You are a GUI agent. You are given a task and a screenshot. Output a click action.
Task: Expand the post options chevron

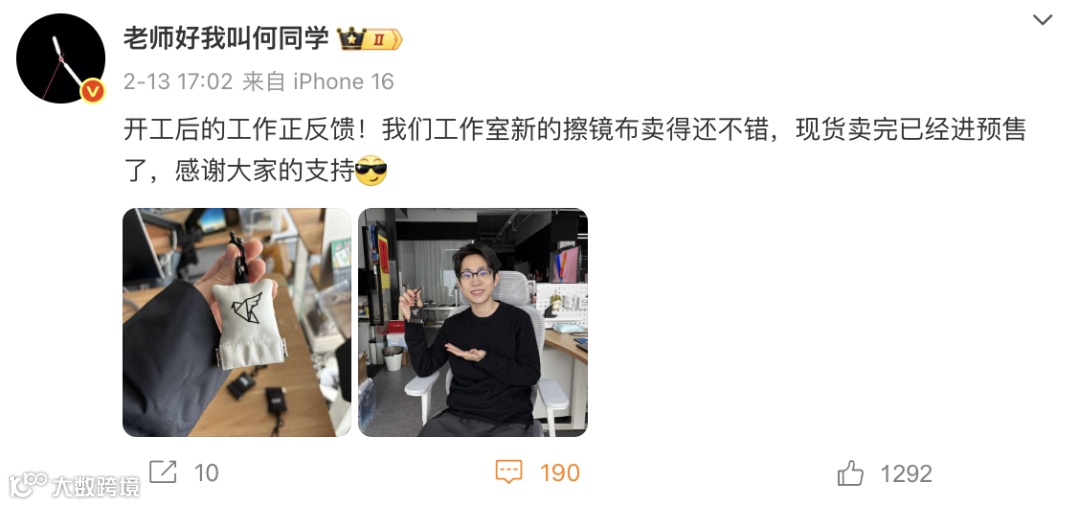tap(1042, 20)
